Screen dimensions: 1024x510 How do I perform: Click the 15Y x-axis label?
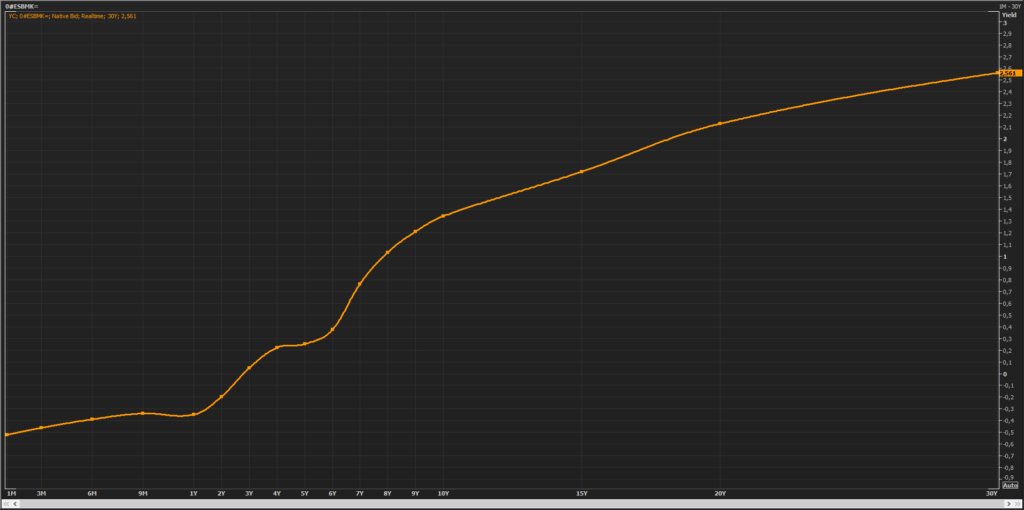[x=581, y=493]
